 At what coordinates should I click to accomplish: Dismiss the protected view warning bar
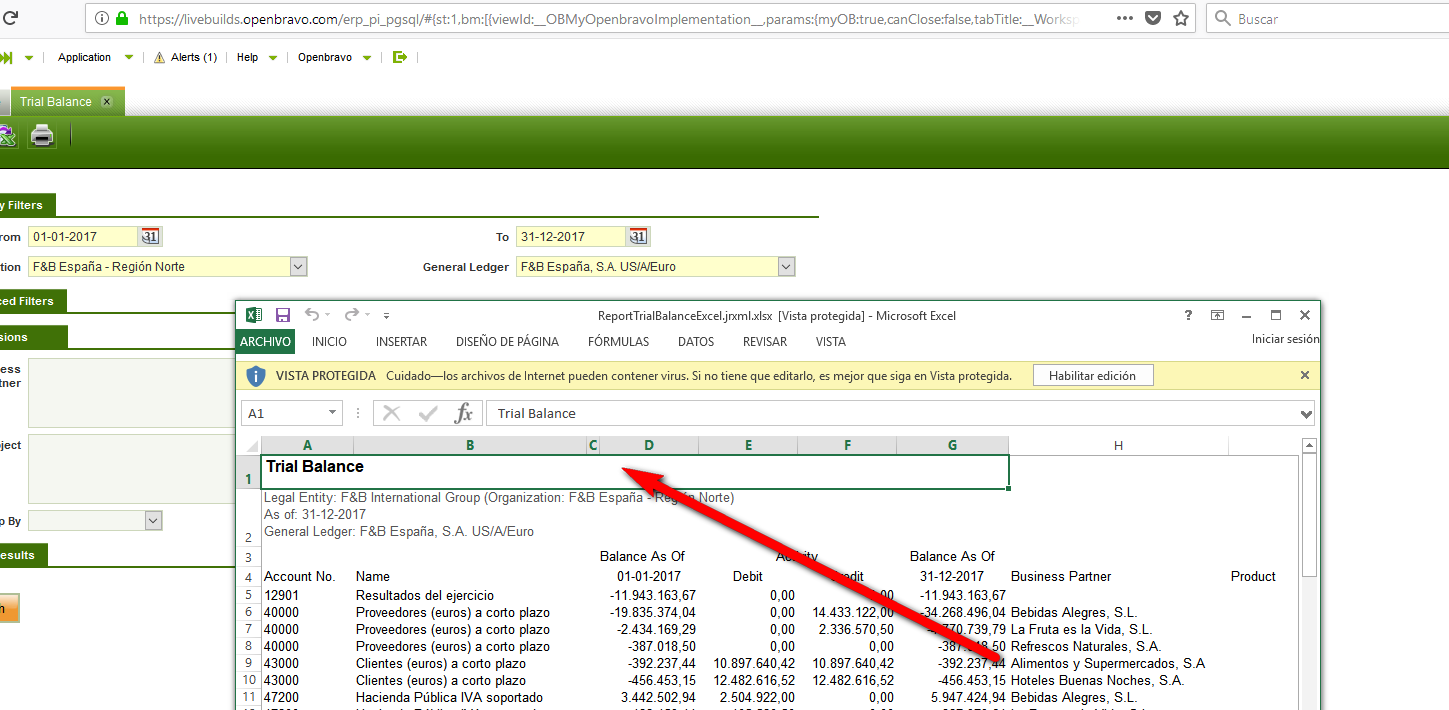[x=1304, y=375]
